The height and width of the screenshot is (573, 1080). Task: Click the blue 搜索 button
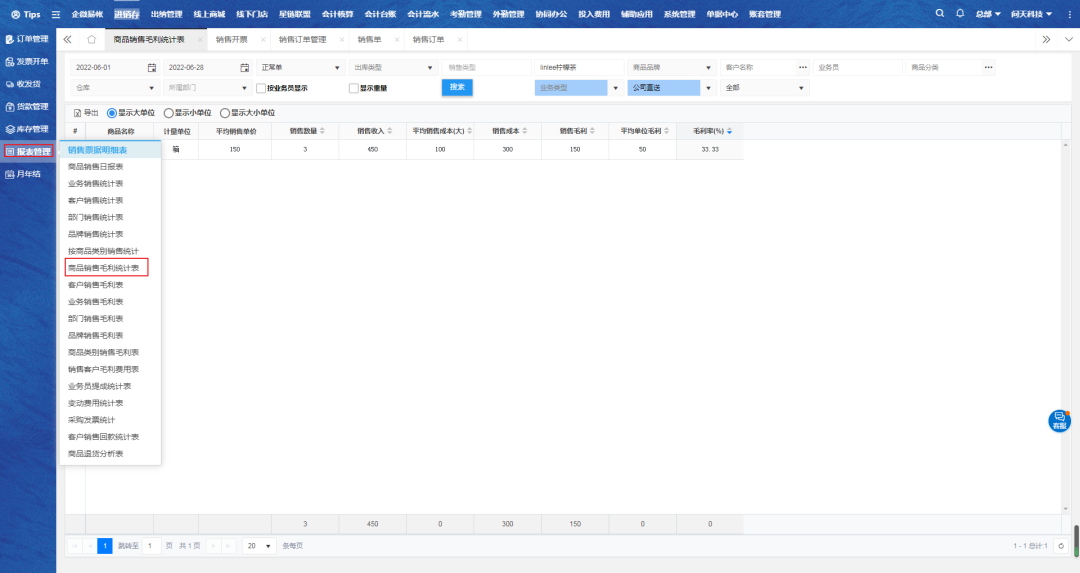[x=457, y=87]
